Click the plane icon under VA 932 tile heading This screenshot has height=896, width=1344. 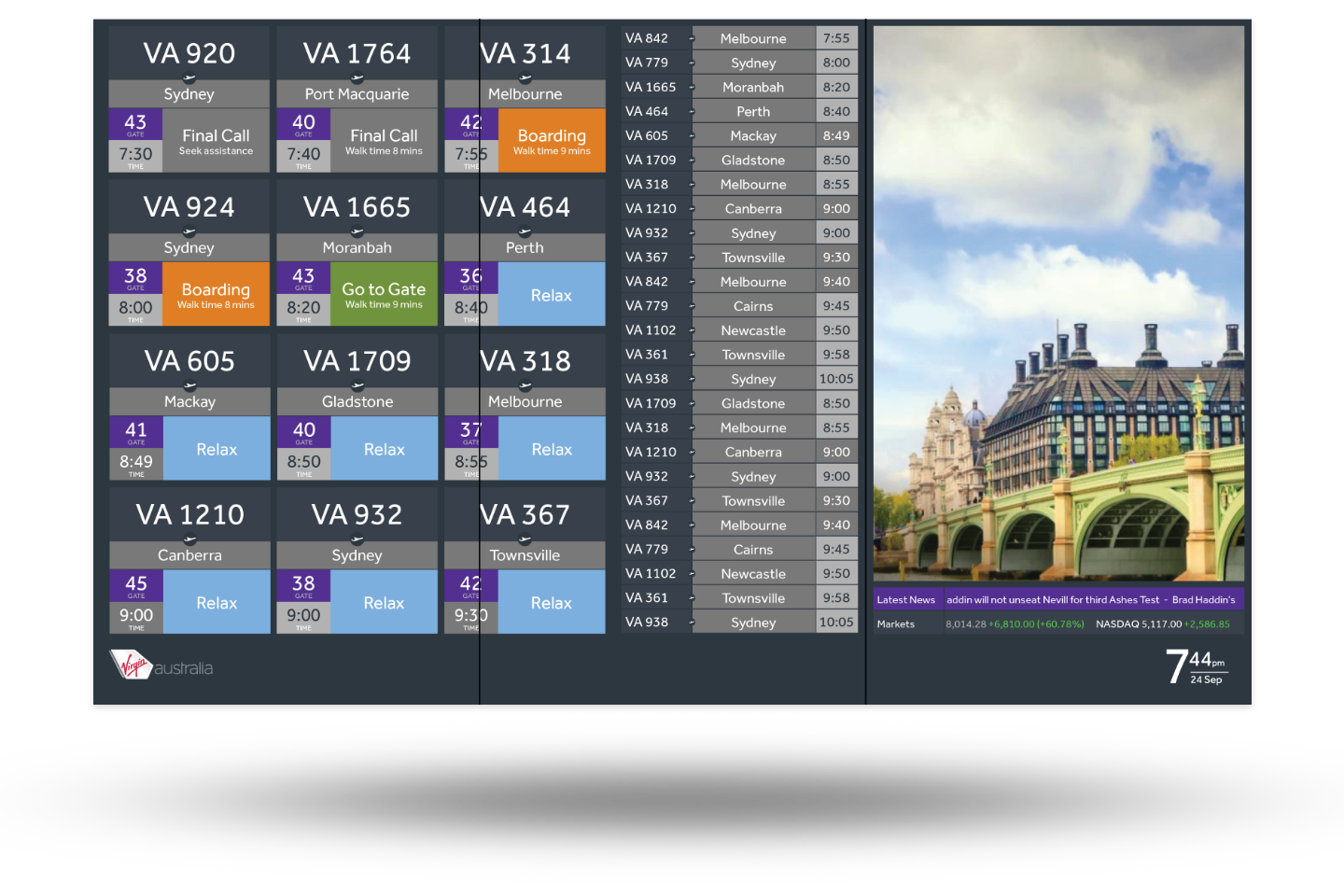(357, 540)
